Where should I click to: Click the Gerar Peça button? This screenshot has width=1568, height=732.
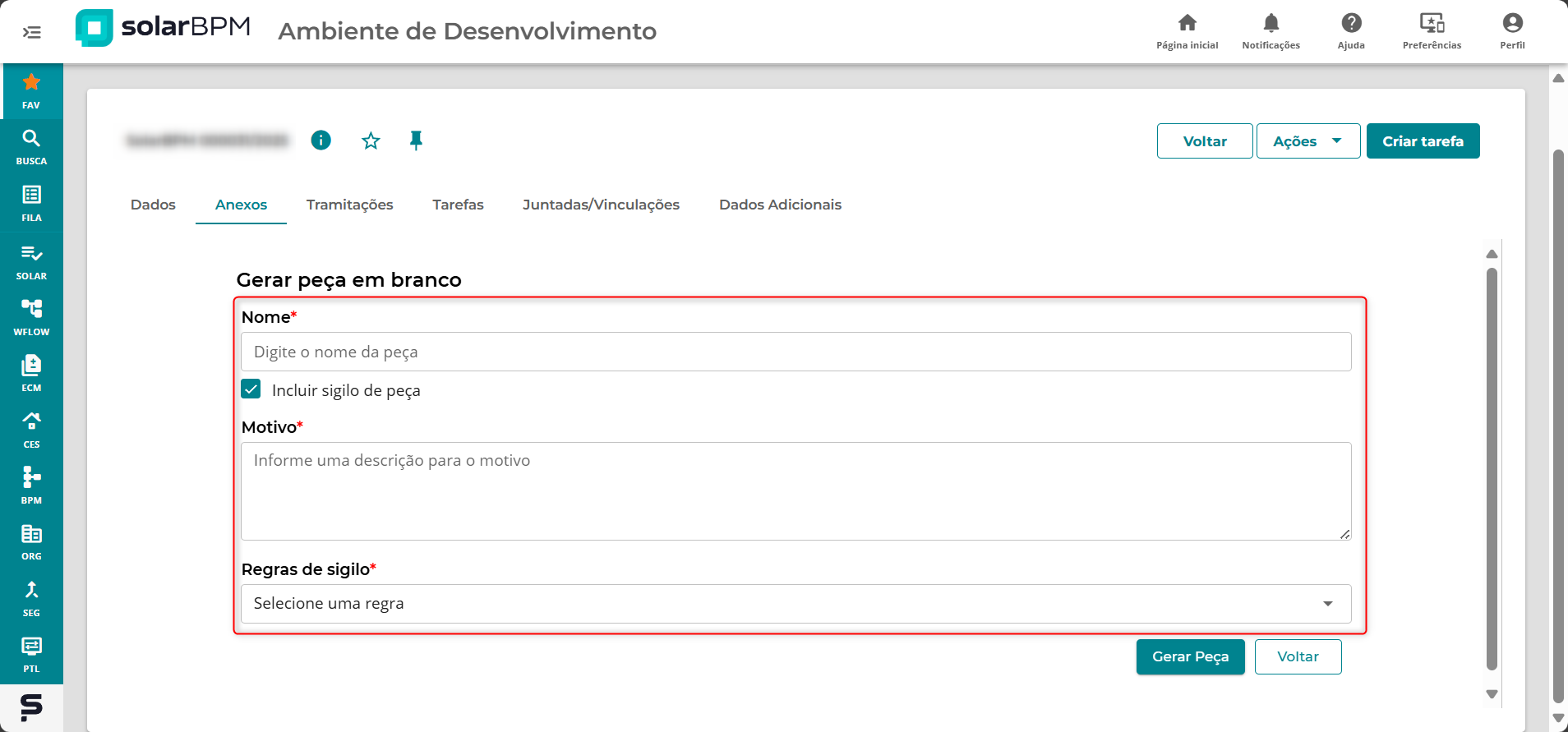1190,656
